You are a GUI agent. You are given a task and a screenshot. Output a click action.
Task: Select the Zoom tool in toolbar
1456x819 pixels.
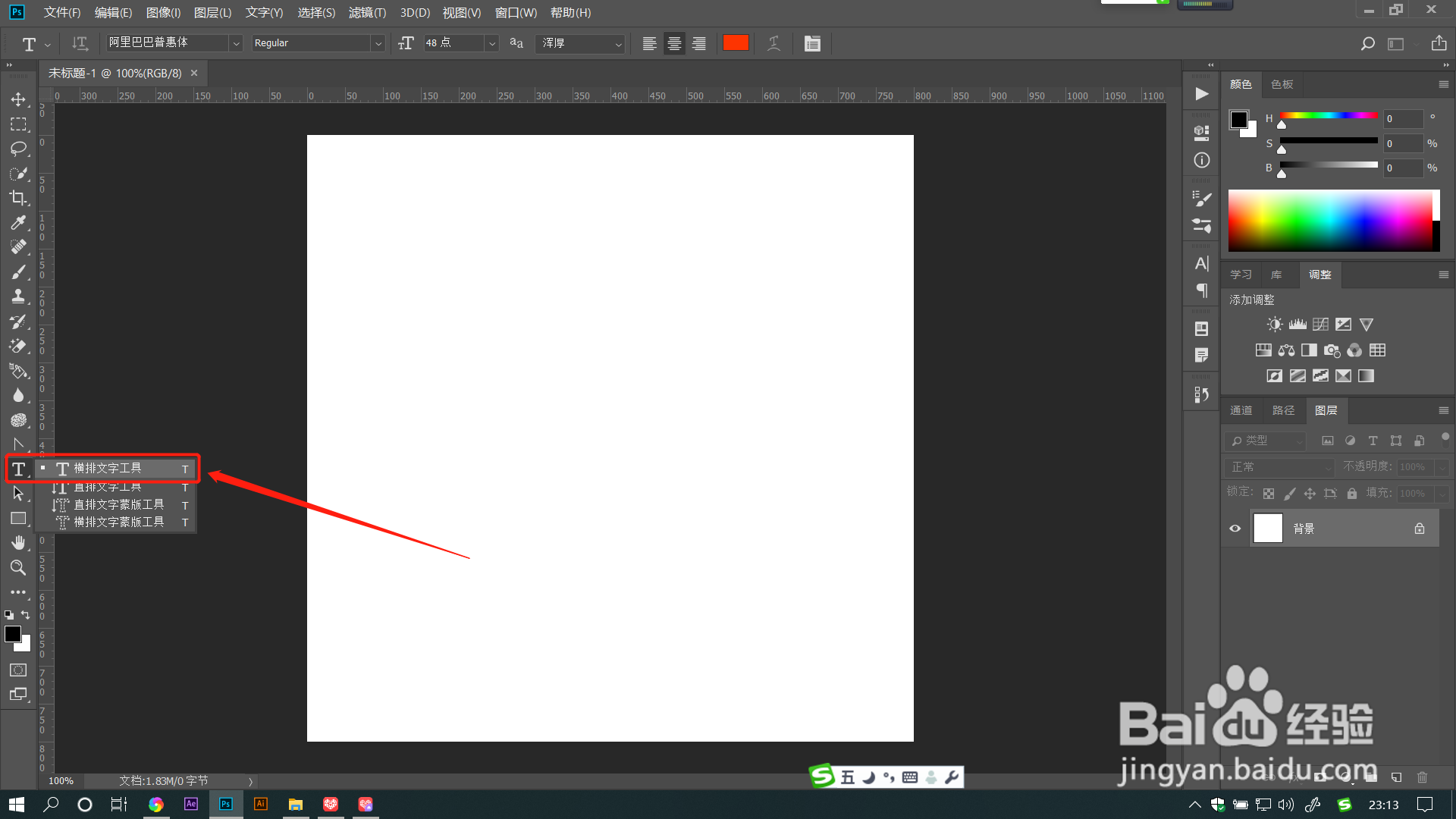point(18,567)
